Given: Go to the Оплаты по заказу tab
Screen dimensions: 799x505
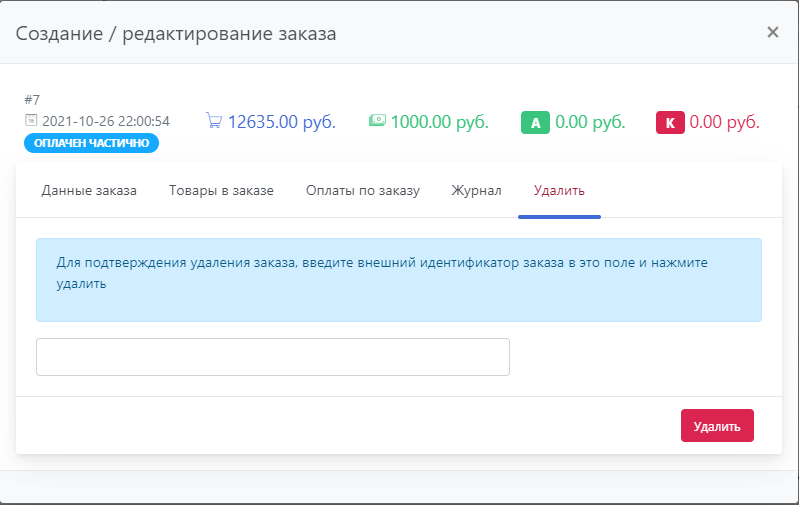Looking at the screenshot, I should point(362,190).
